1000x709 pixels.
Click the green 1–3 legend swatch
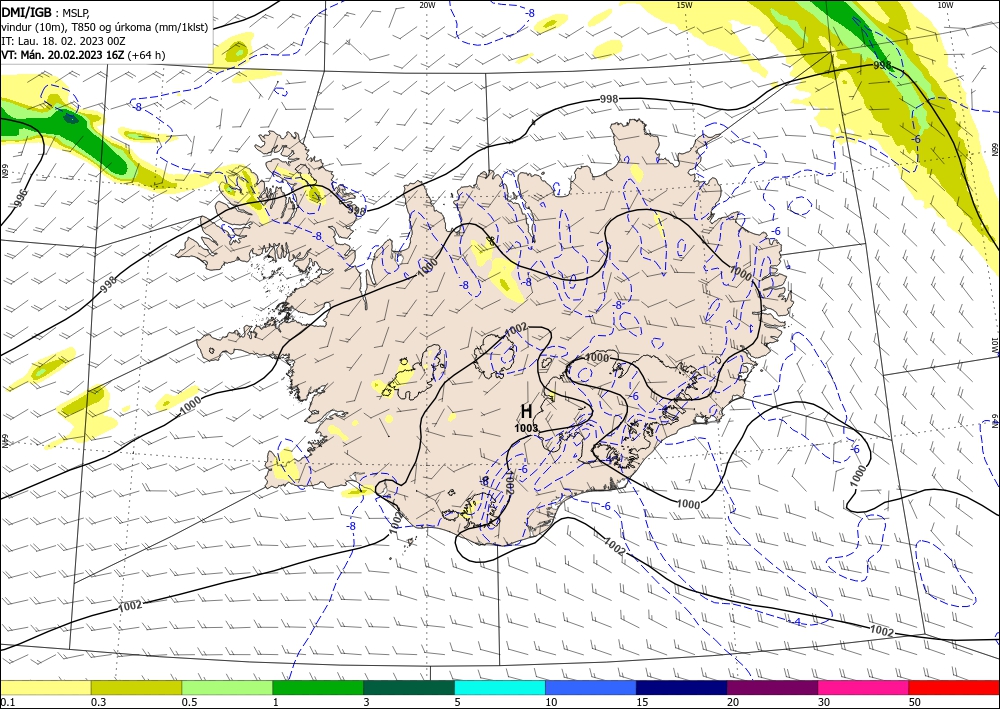pyautogui.click(x=318, y=687)
